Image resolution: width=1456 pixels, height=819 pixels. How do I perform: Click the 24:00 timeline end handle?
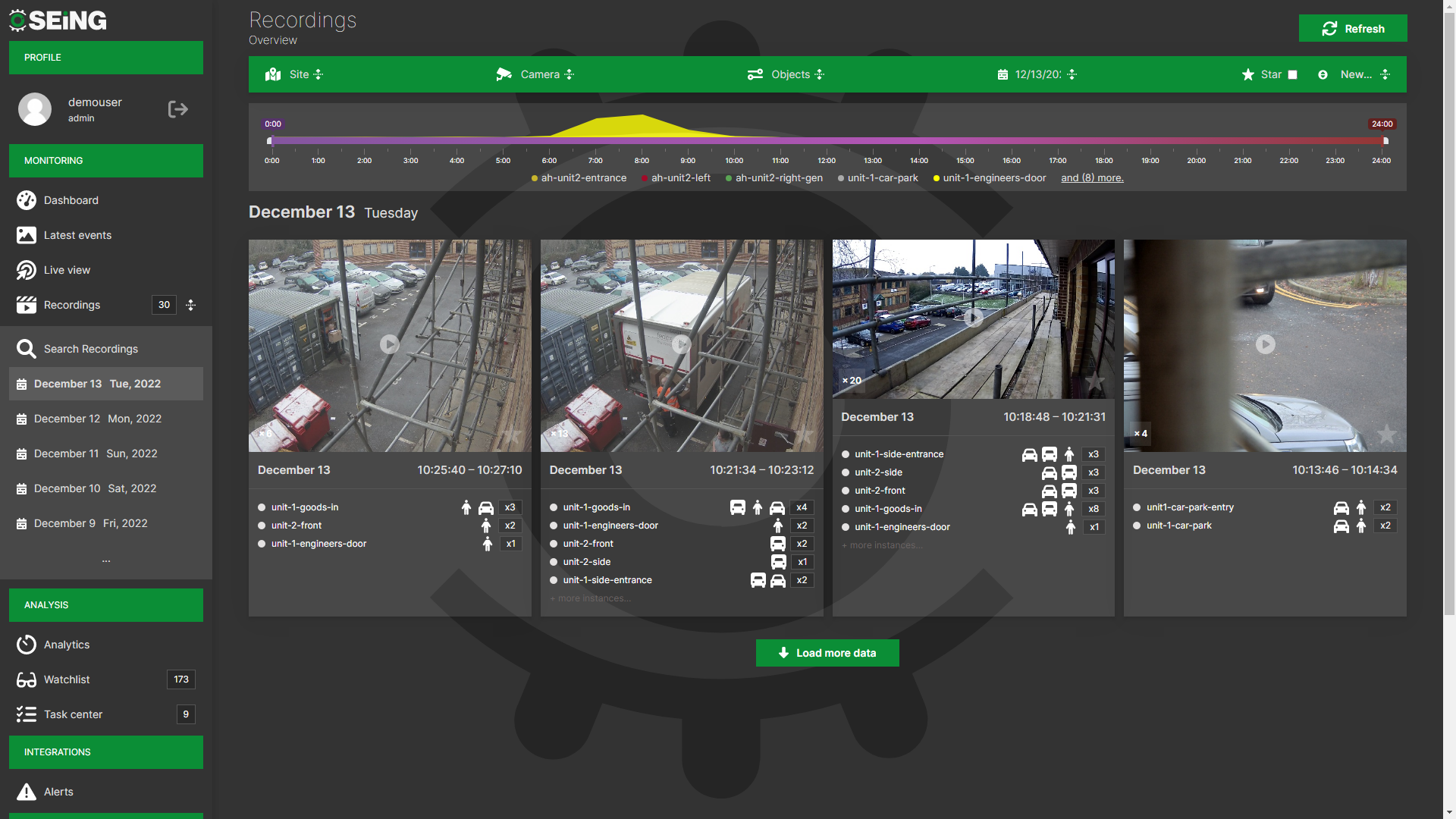click(x=1385, y=141)
